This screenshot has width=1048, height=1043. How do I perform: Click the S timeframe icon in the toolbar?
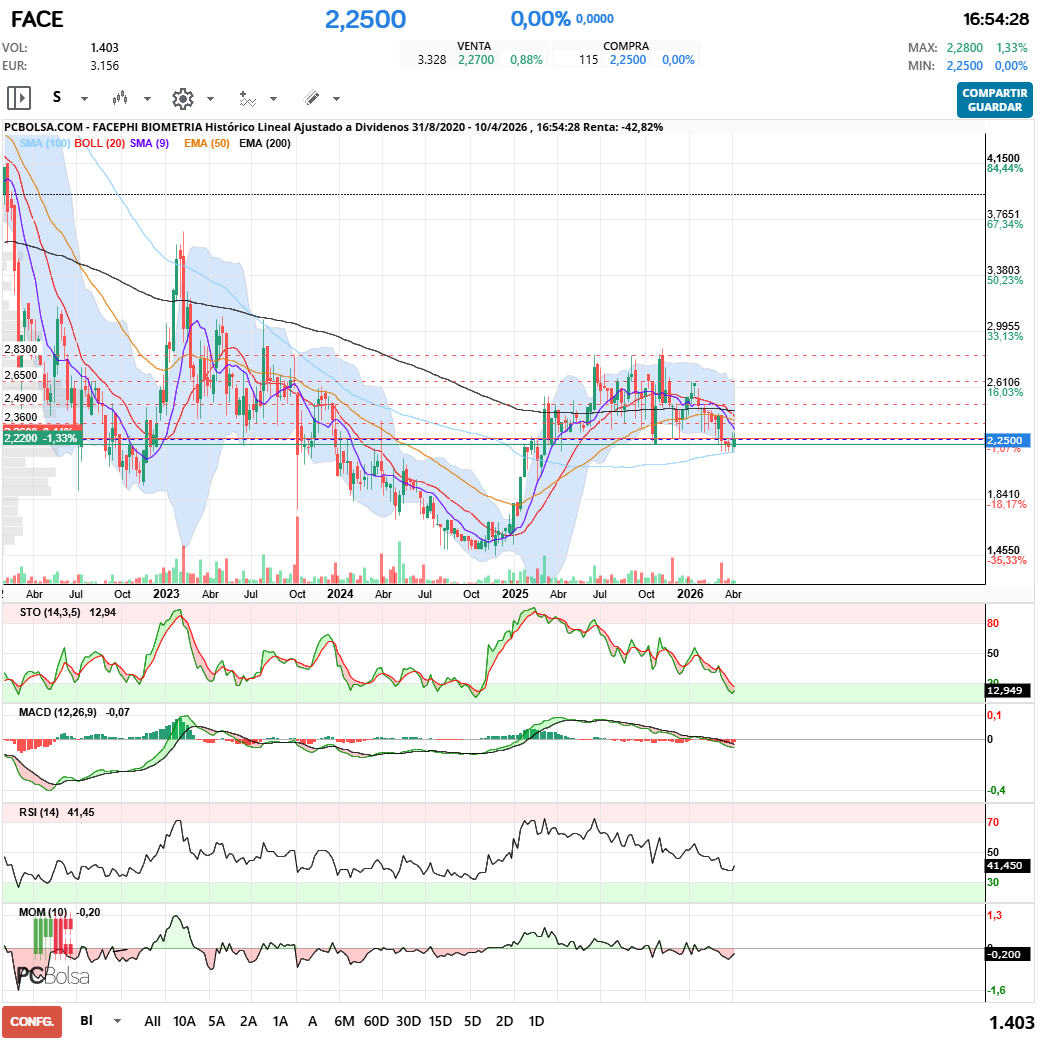57,97
